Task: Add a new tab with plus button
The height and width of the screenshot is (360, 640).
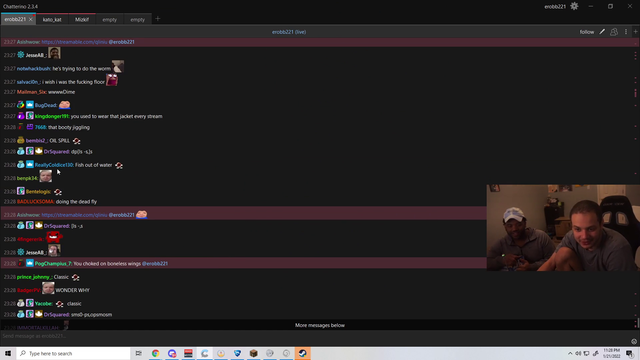Action: coord(158,19)
